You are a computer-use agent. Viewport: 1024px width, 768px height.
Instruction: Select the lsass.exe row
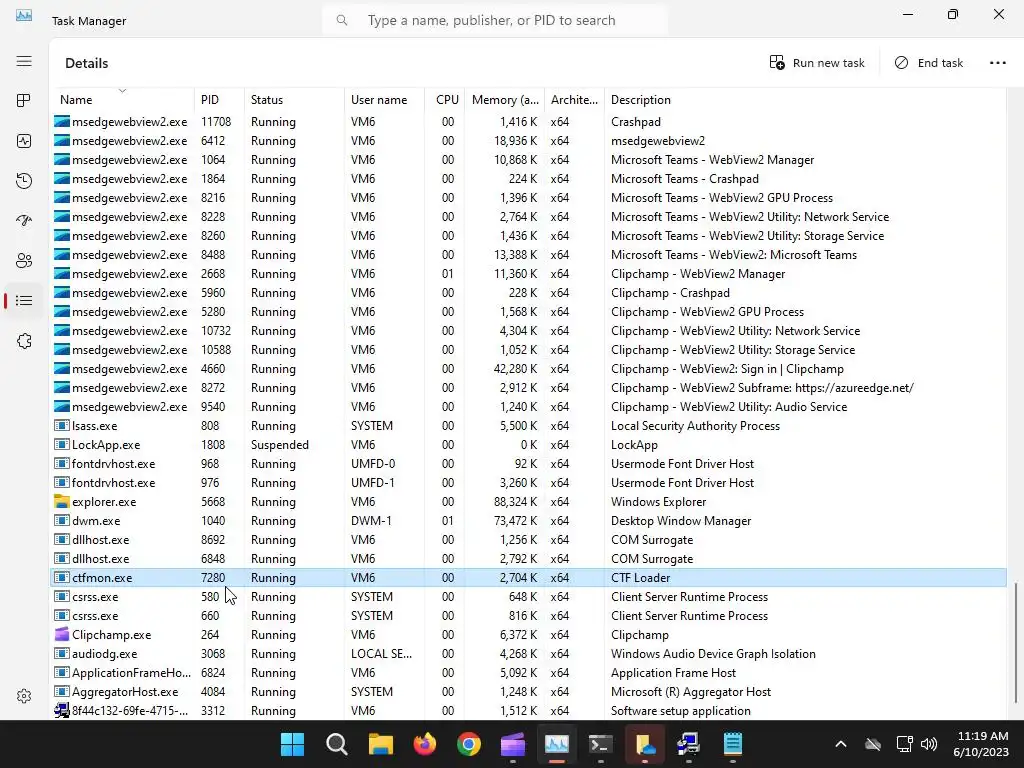coord(529,426)
